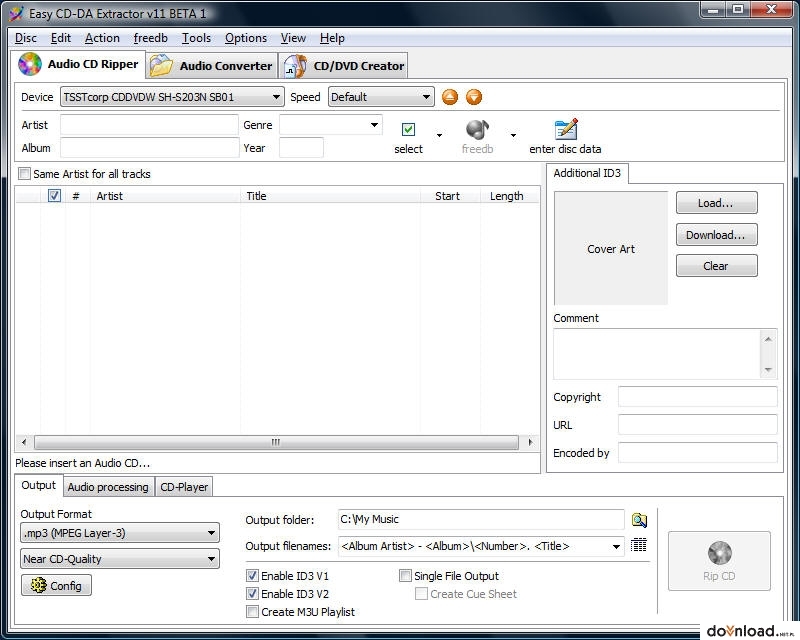Click the orange eject disc button
The height and width of the screenshot is (640, 800).
click(449, 97)
